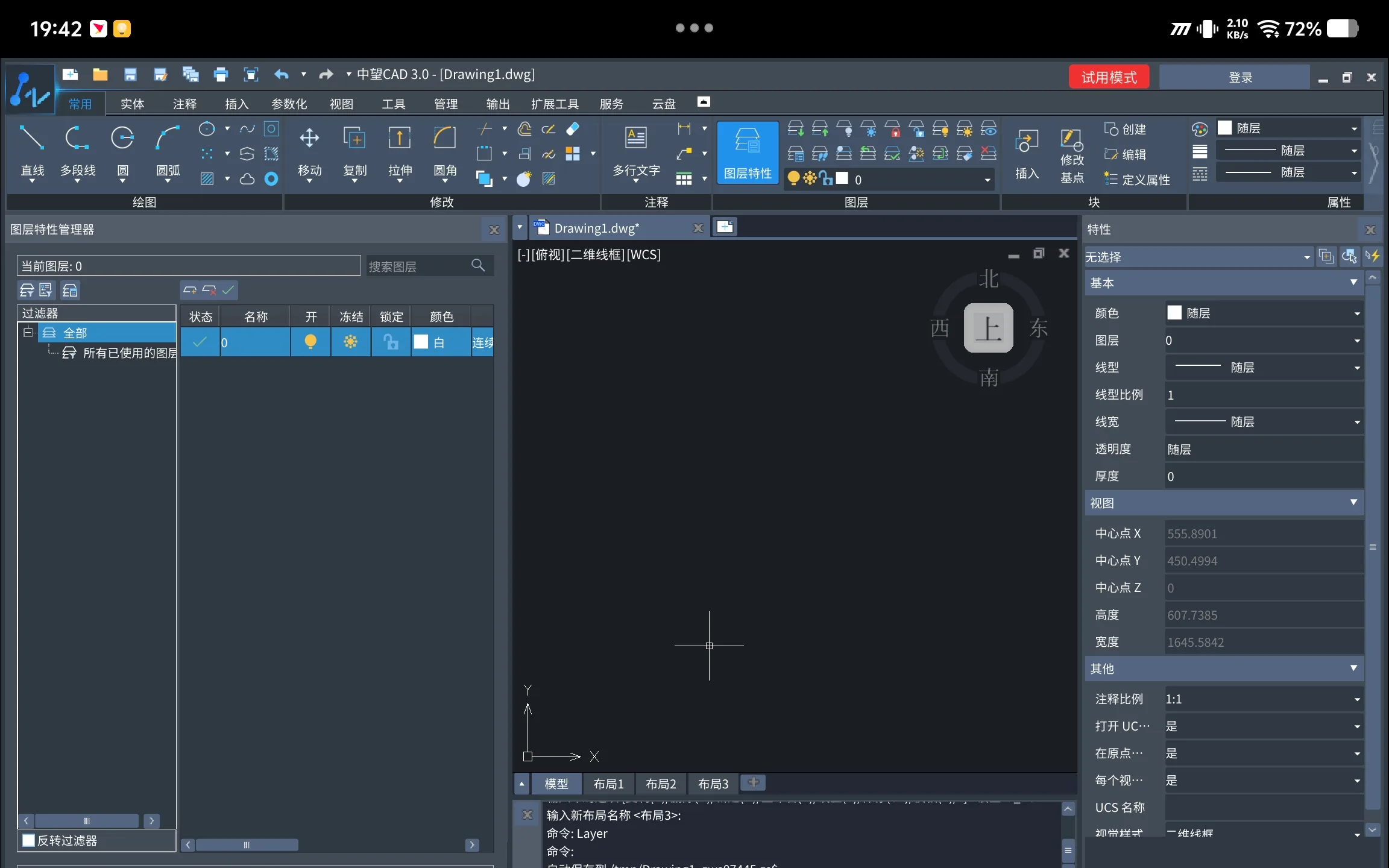Image resolution: width=1389 pixels, height=868 pixels.
Task: Click the delete layer icon in layer manager
Action: pos(209,290)
